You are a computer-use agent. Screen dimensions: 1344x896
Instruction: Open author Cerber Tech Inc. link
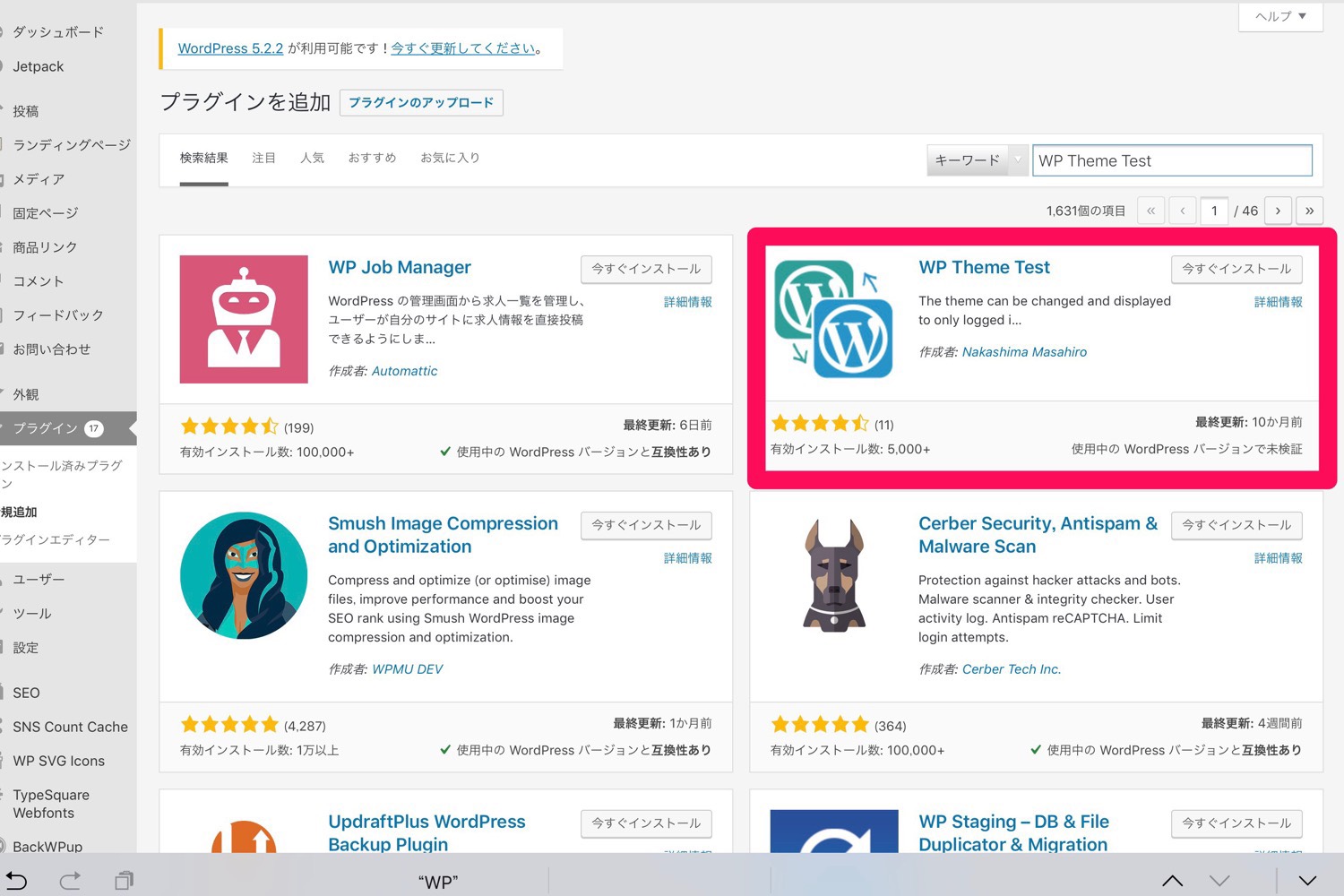click(1012, 669)
